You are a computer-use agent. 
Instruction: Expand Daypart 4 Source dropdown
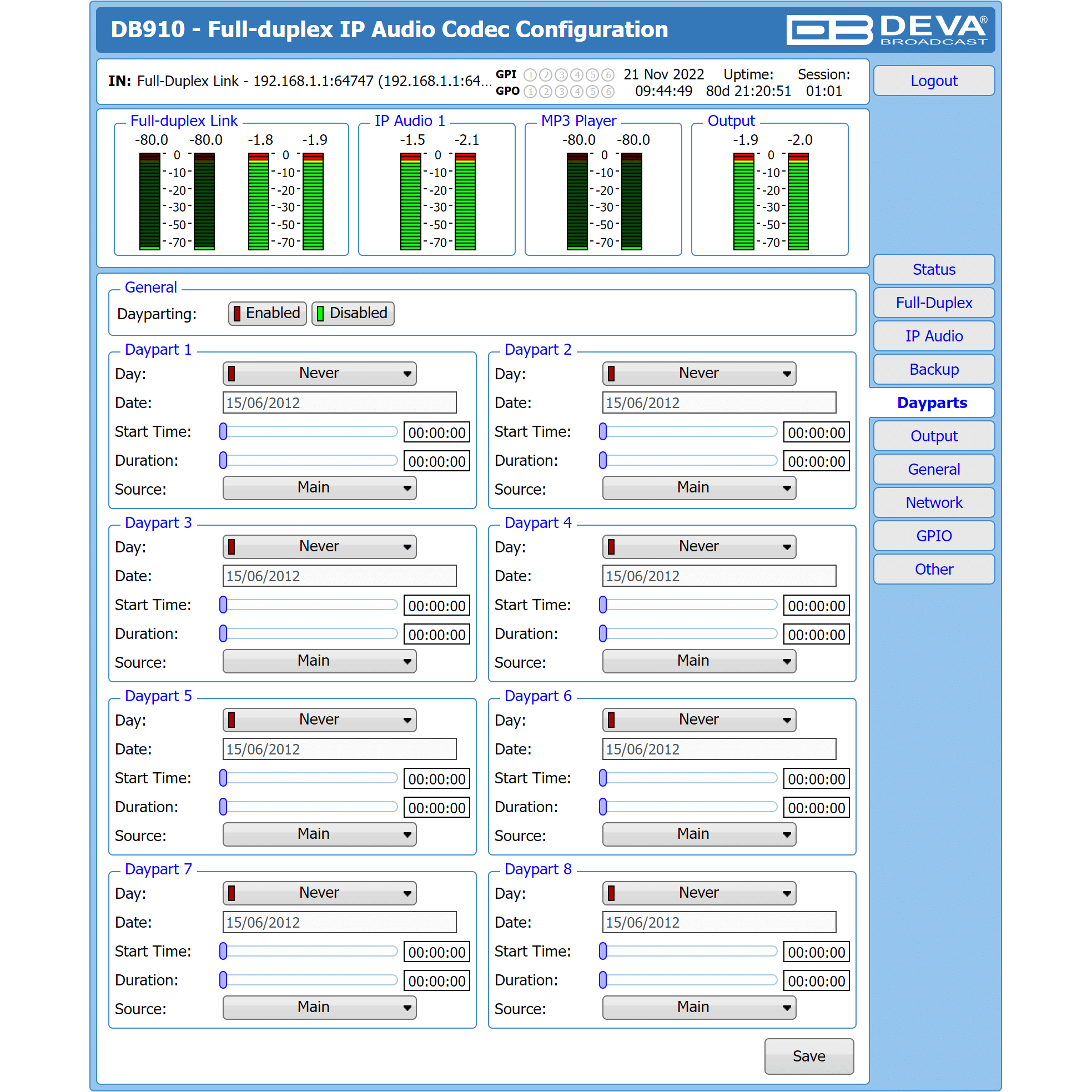699,661
